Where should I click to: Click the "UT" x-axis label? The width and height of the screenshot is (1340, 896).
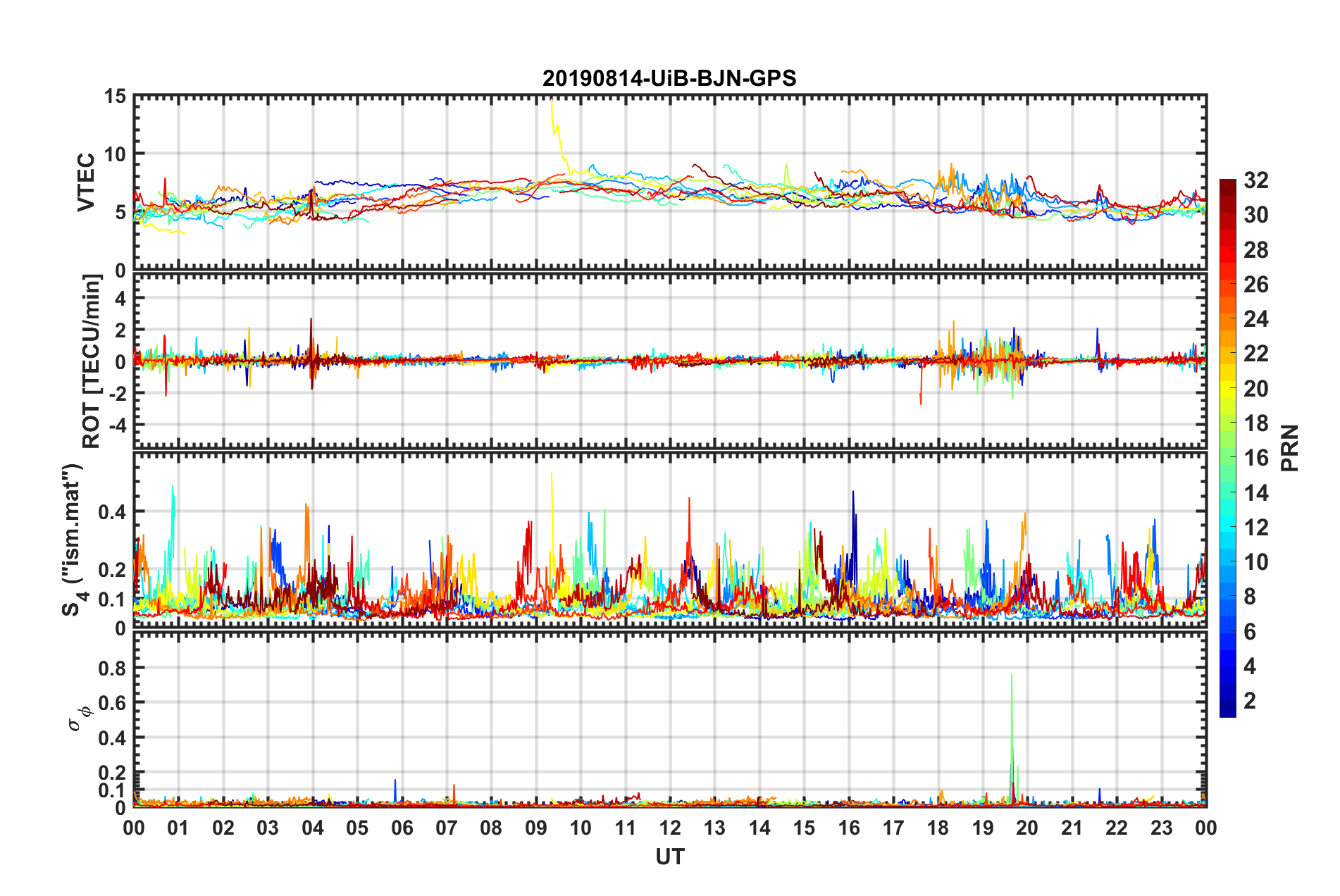coord(670,857)
